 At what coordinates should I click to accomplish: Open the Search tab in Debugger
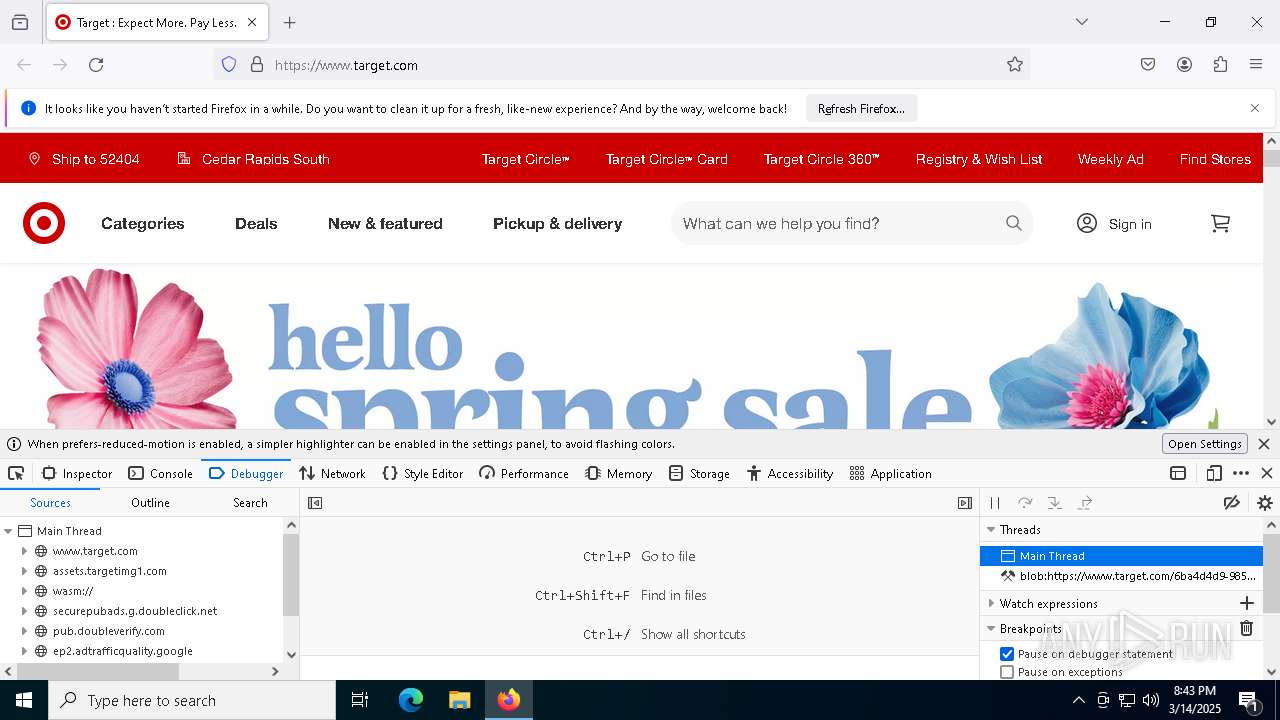250,503
